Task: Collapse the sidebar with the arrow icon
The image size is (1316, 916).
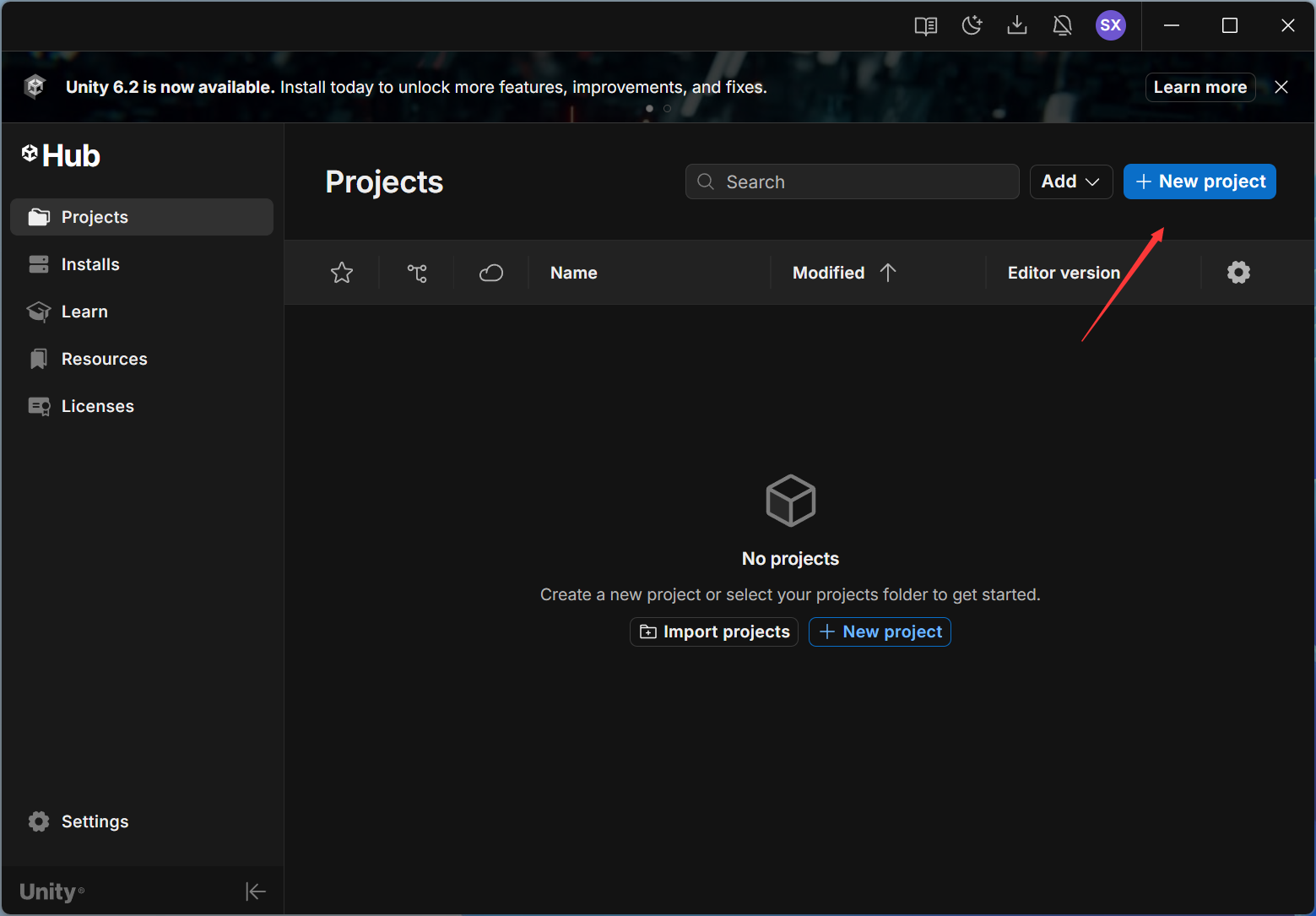Action: point(256,892)
